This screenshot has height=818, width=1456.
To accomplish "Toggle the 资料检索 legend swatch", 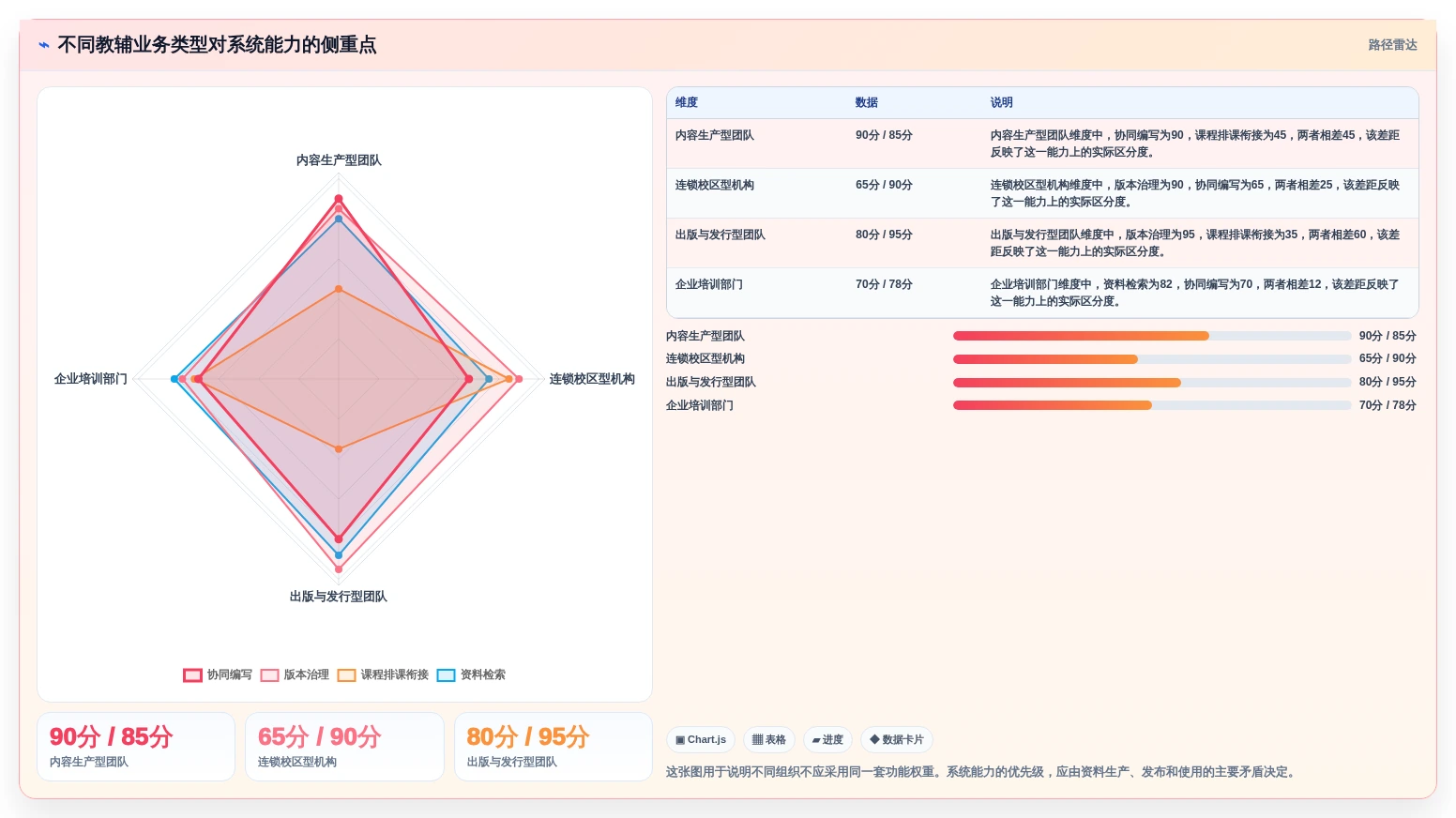I will pos(447,675).
